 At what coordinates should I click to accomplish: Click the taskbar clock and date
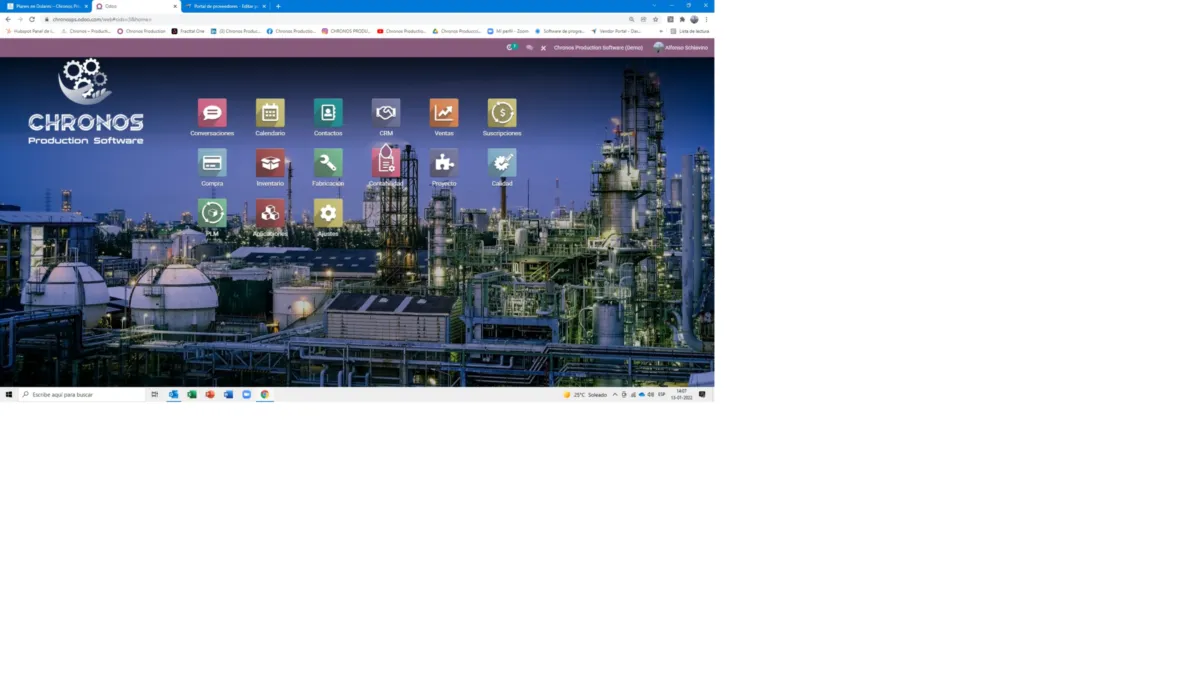[x=680, y=394]
